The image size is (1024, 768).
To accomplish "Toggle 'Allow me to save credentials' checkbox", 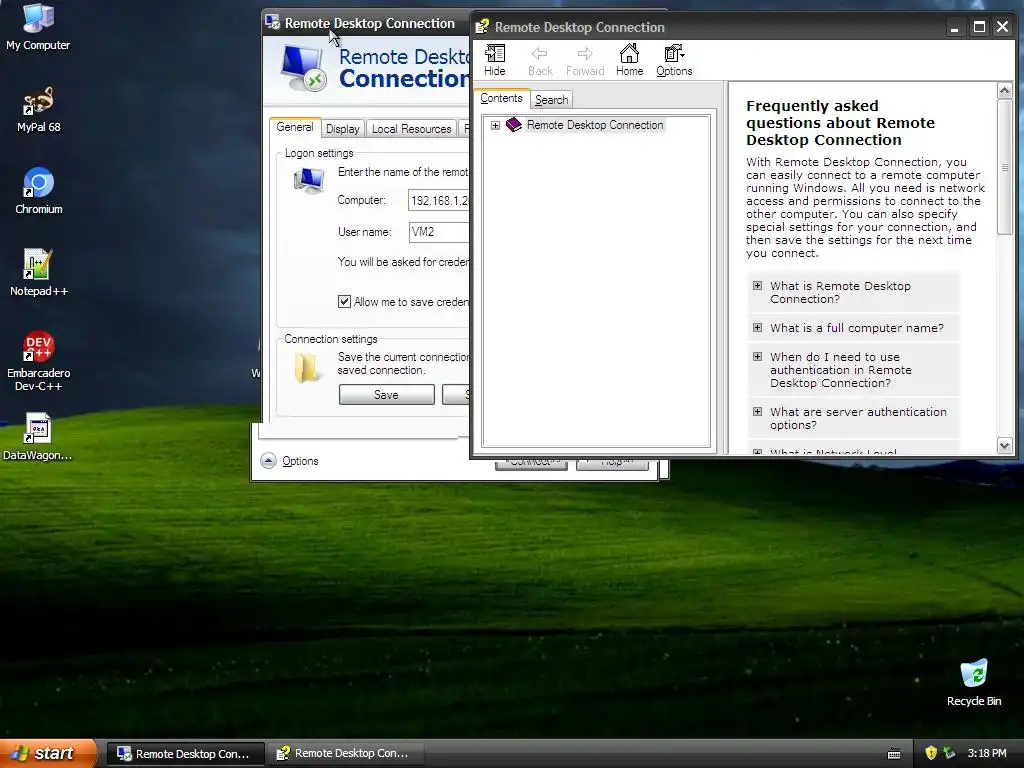I will [x=344, y=302].
